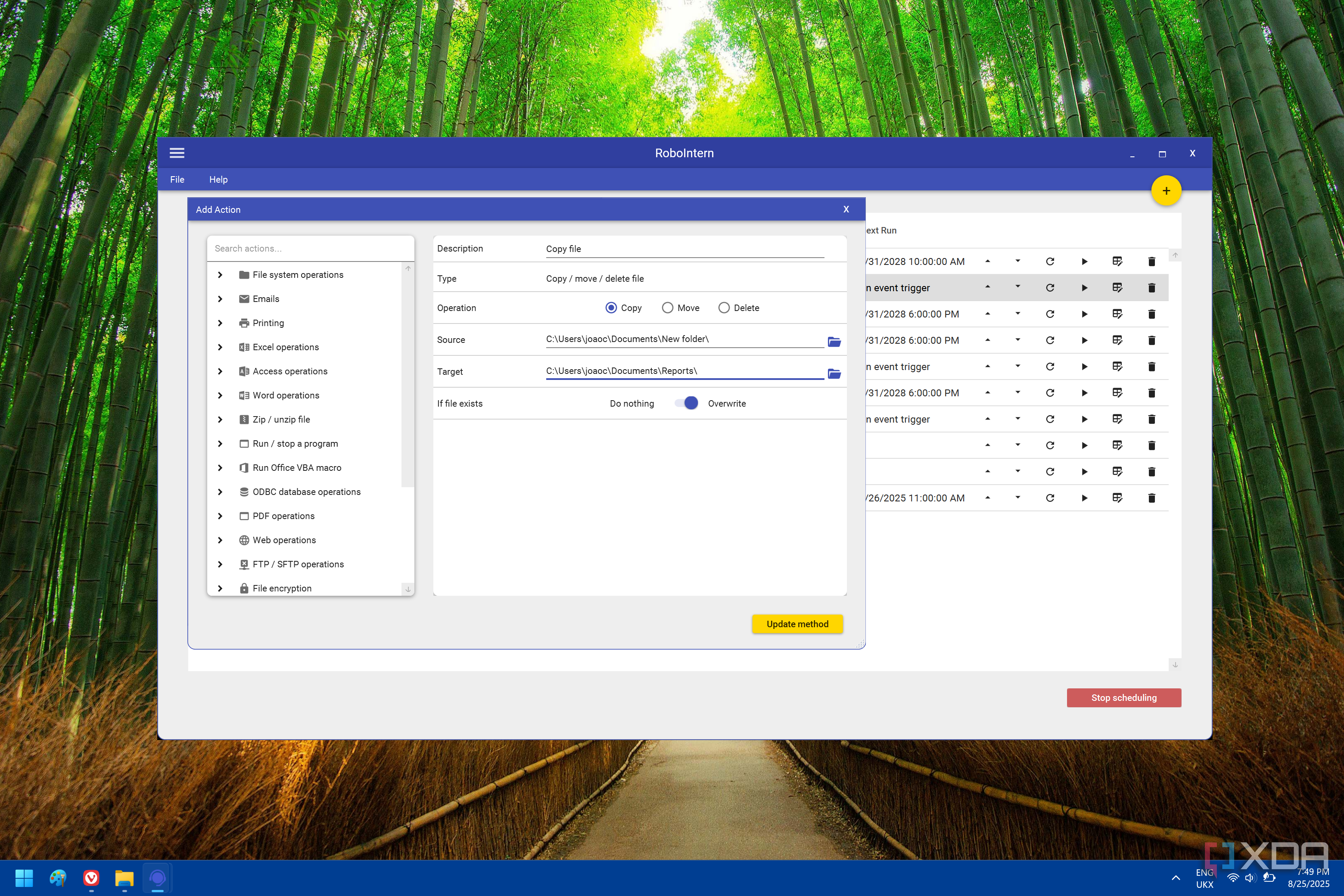This screenshot has width=1344, height=896.
Task: Click the Update method button
Action: click(x=797, y=624)
